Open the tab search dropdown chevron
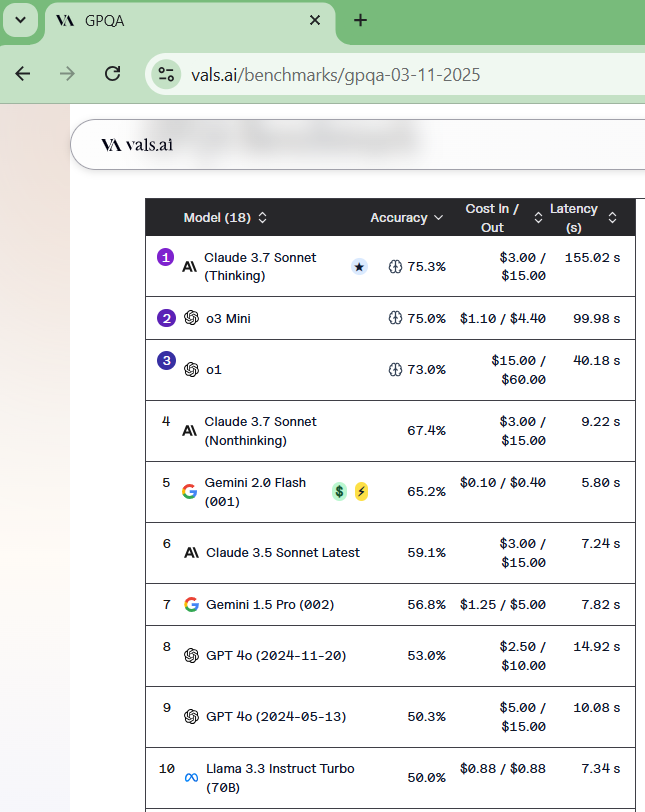This screenshot has width=645, height=812. [x=20, y=20]
